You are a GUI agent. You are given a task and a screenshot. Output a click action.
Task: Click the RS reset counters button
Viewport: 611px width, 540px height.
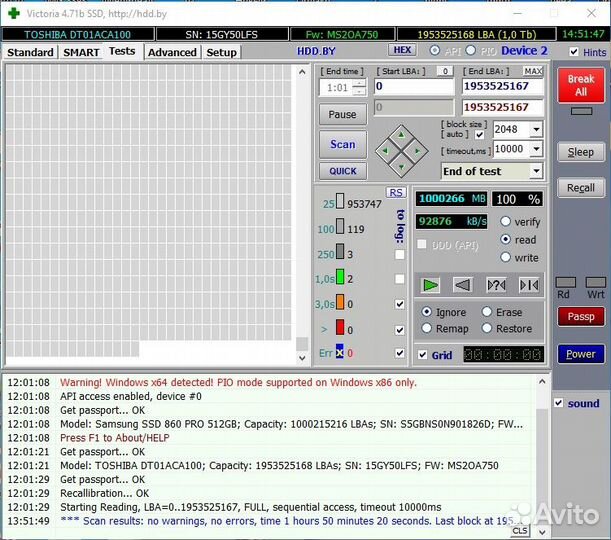396,192
